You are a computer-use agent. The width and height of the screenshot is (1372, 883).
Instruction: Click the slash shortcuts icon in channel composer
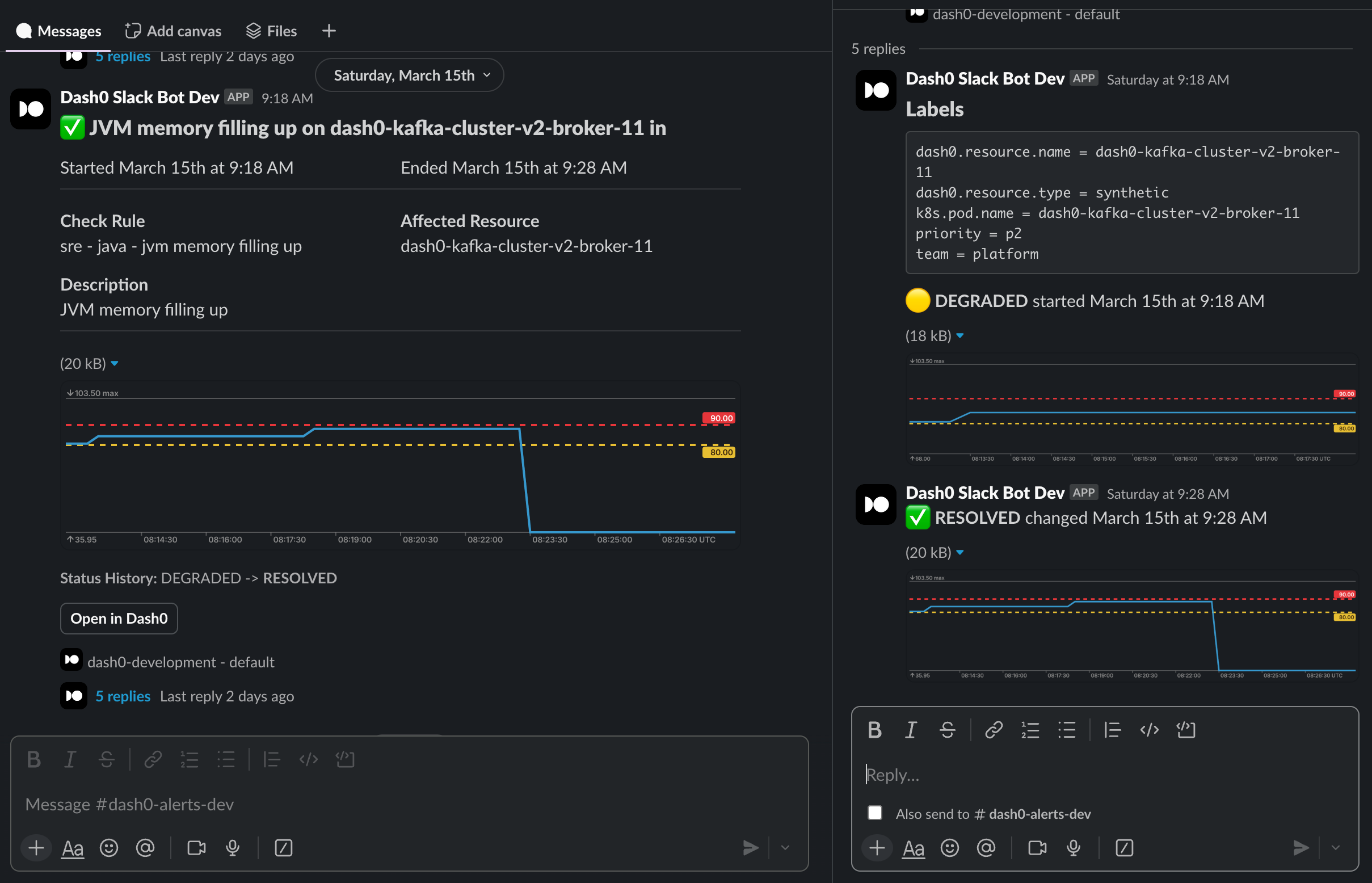[283, 847]
